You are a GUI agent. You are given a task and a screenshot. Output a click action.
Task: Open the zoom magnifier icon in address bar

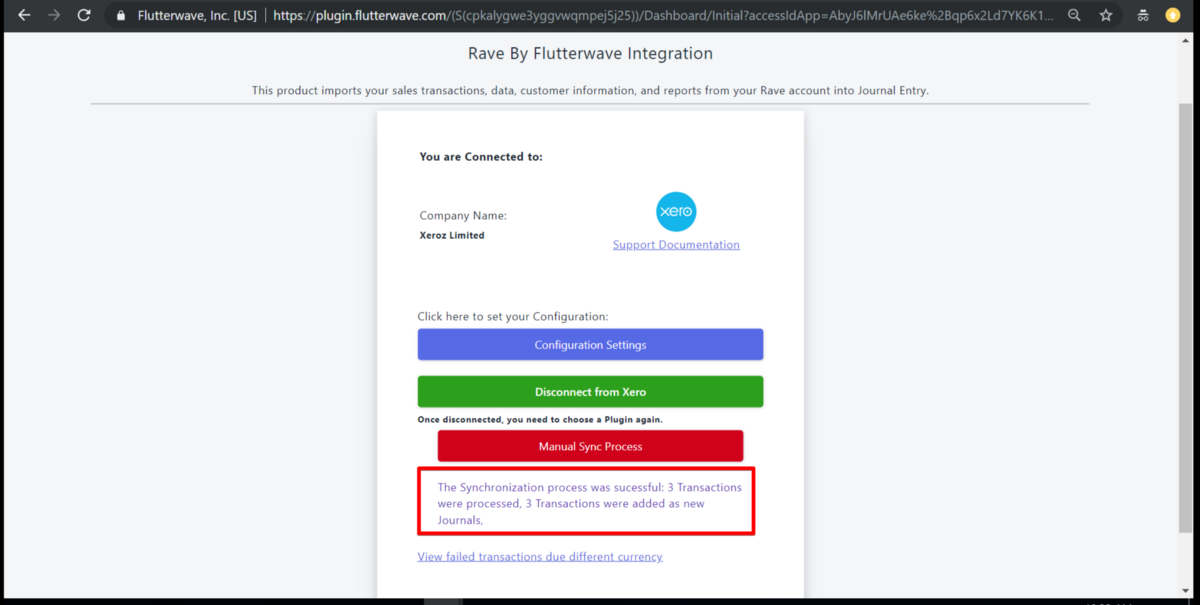coord(1074,15)
